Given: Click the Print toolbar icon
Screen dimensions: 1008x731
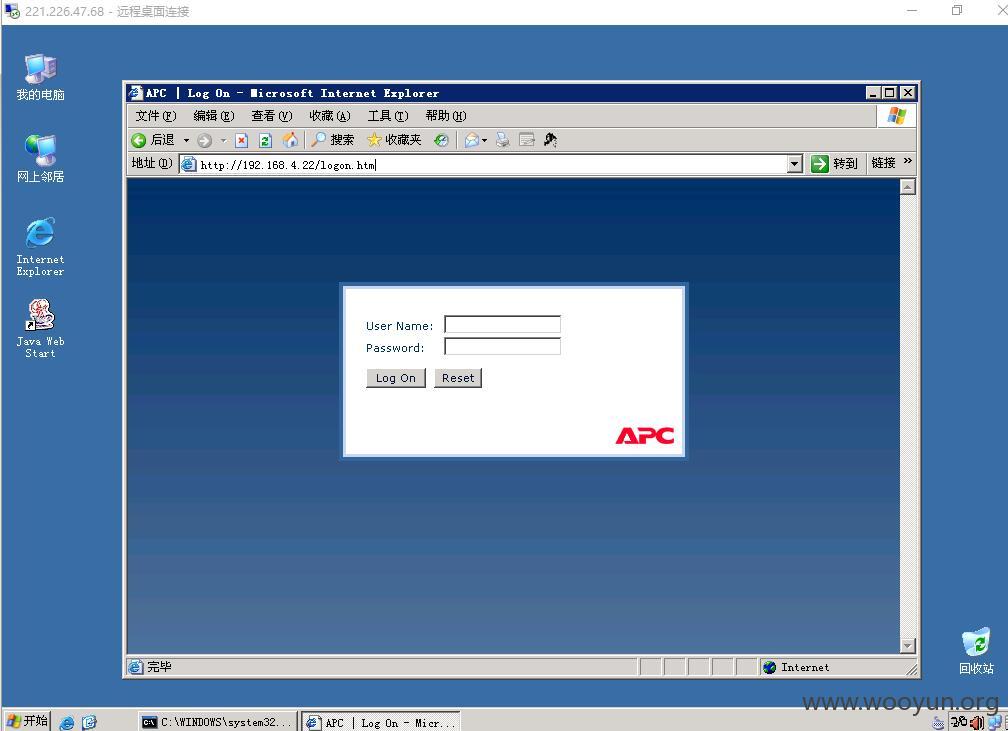Looking at the screenshot, I should [503, 140].
